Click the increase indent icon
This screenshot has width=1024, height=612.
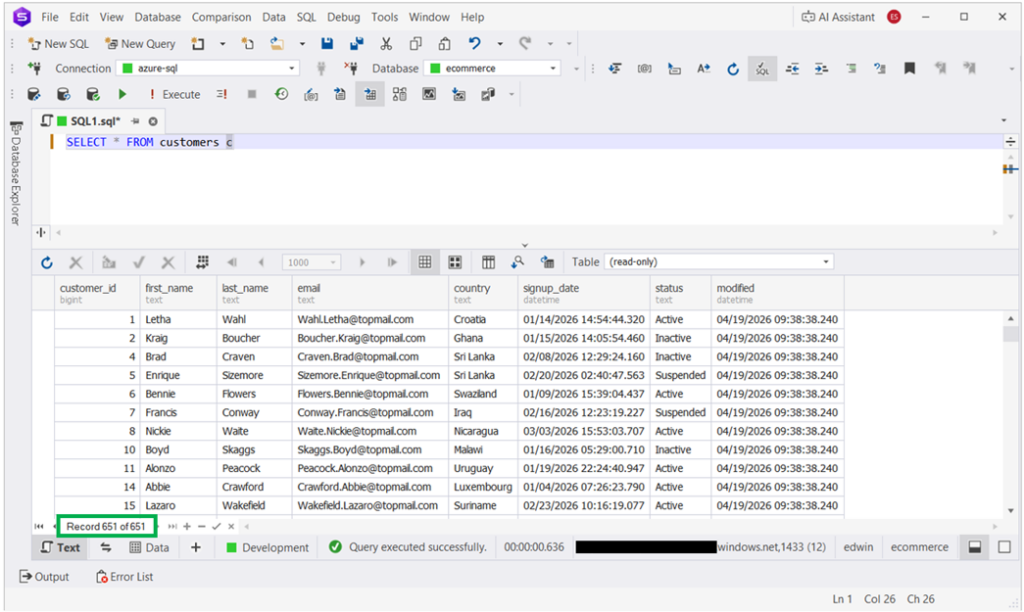pyautogui.click(x=822, y=69)
